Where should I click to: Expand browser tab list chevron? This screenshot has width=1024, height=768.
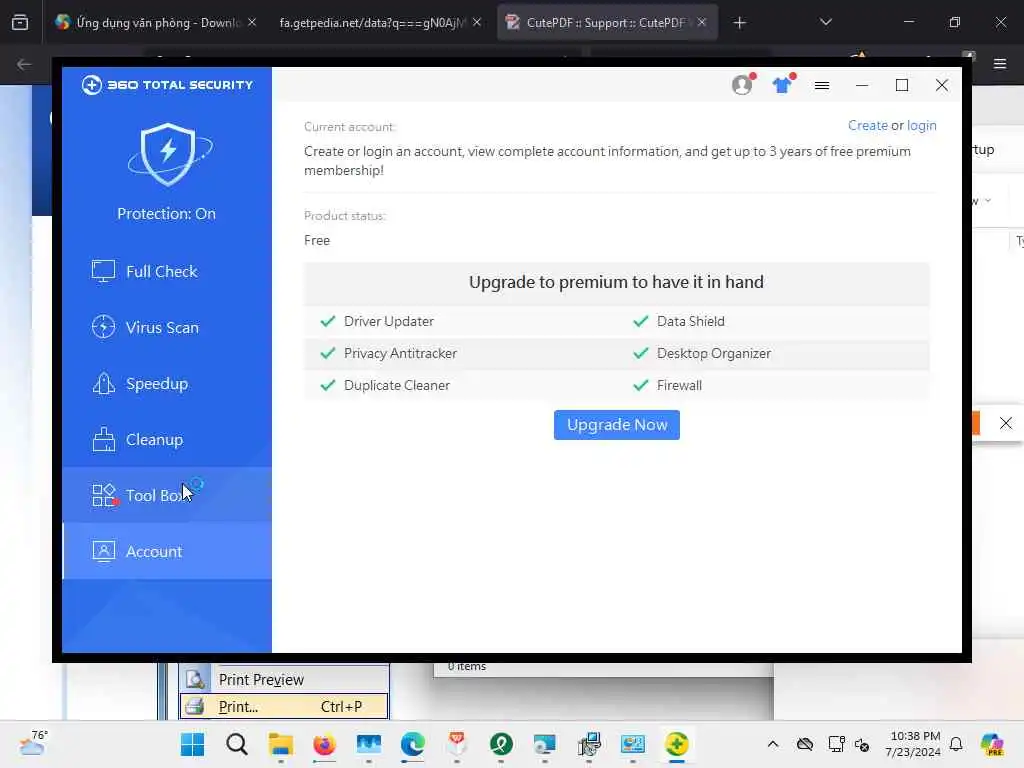pyautogui.click(x=825, y=22)
